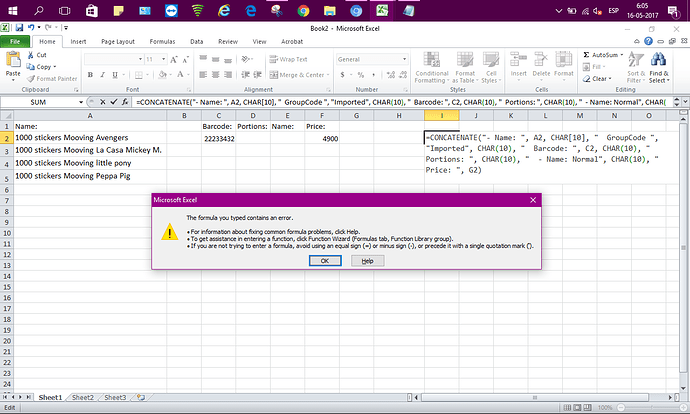The width and height of the screenshot is (690, 414).
Task: Cancel formula entry with X button
Action: (103, 102)
